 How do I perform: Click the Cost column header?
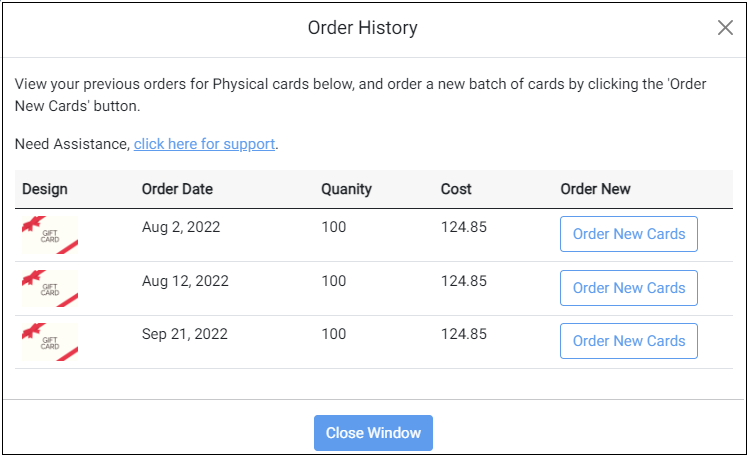point(456,189)
